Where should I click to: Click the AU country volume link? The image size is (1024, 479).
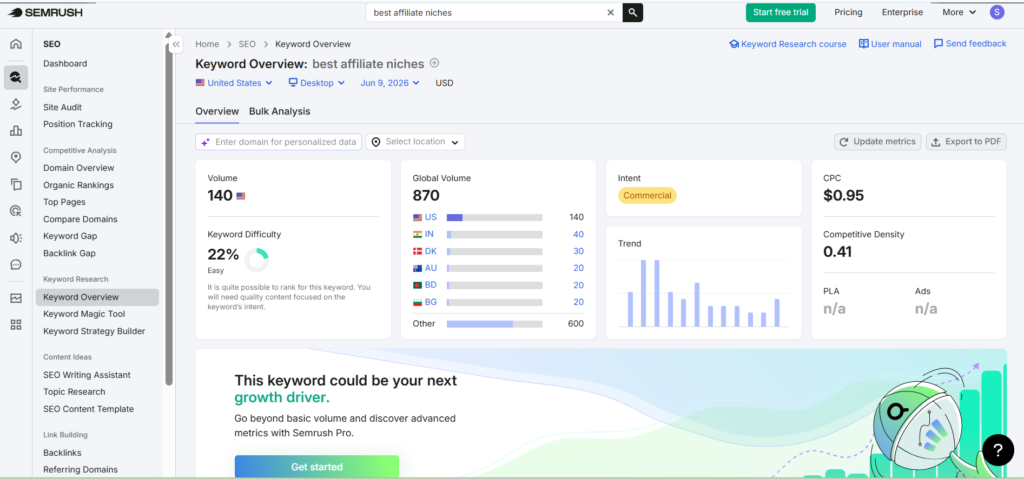click(431, 268)
